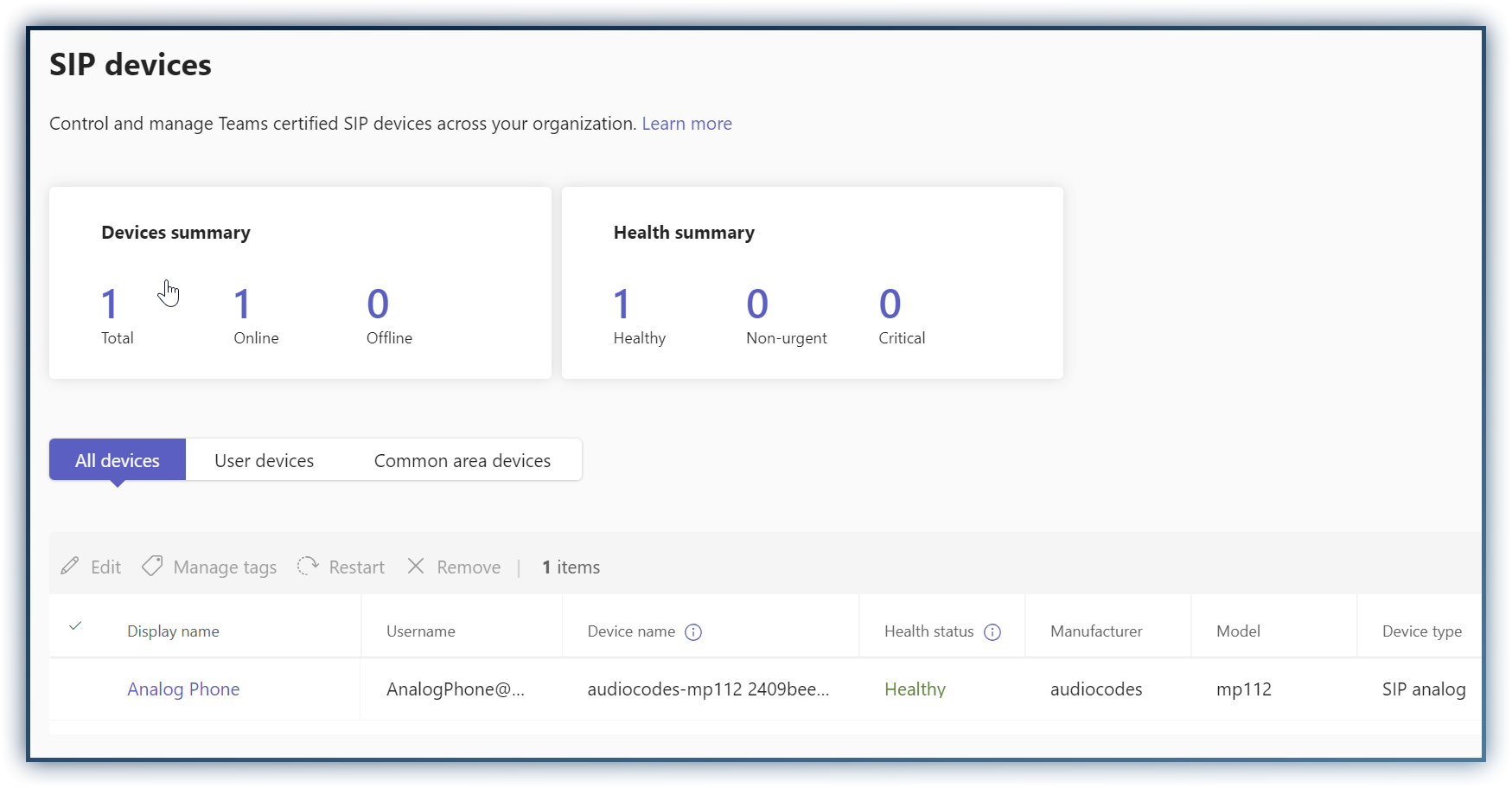
Task: Click info icon beside Device name header
Action: click(693, 632)
